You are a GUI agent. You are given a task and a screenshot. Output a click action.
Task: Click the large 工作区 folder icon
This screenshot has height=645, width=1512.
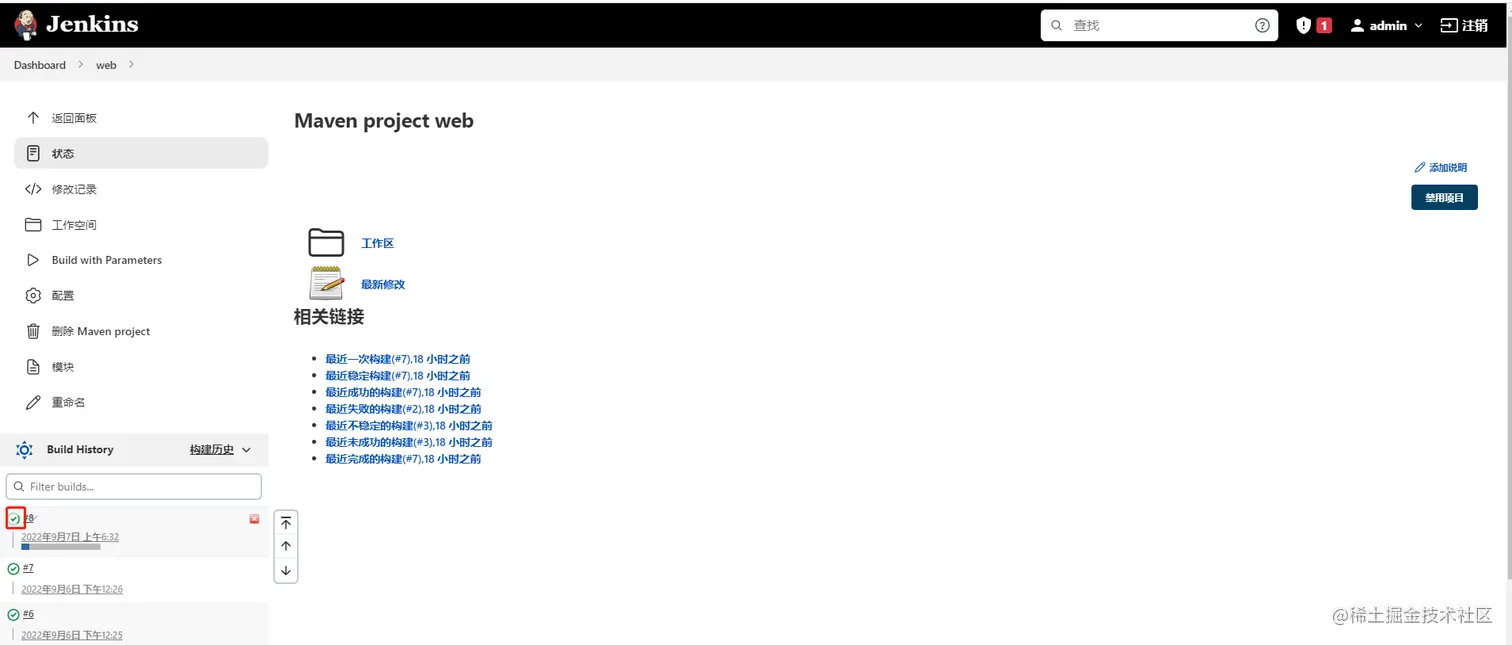(x=326, y=243)
